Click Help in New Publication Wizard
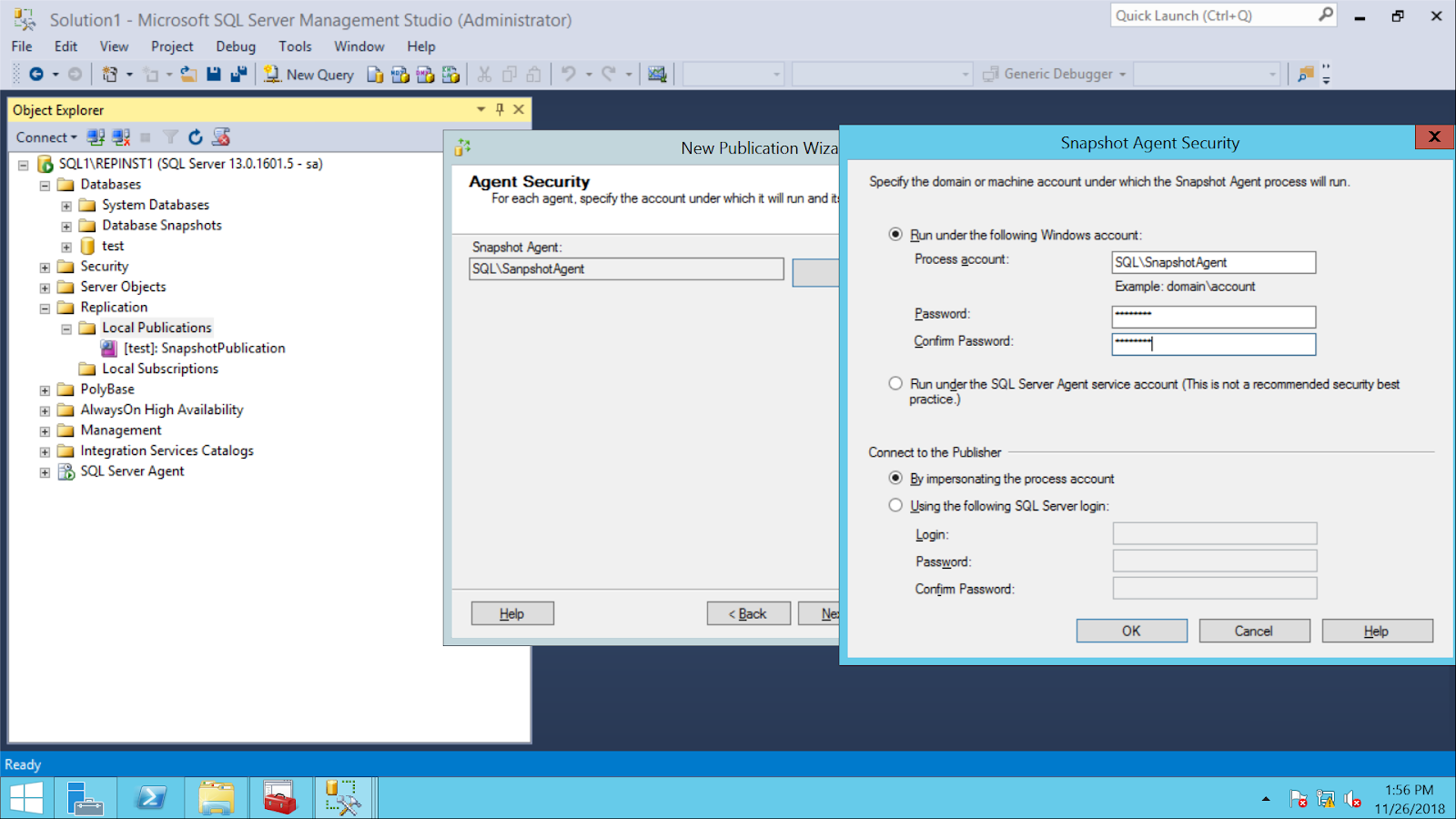 [512, 613]
